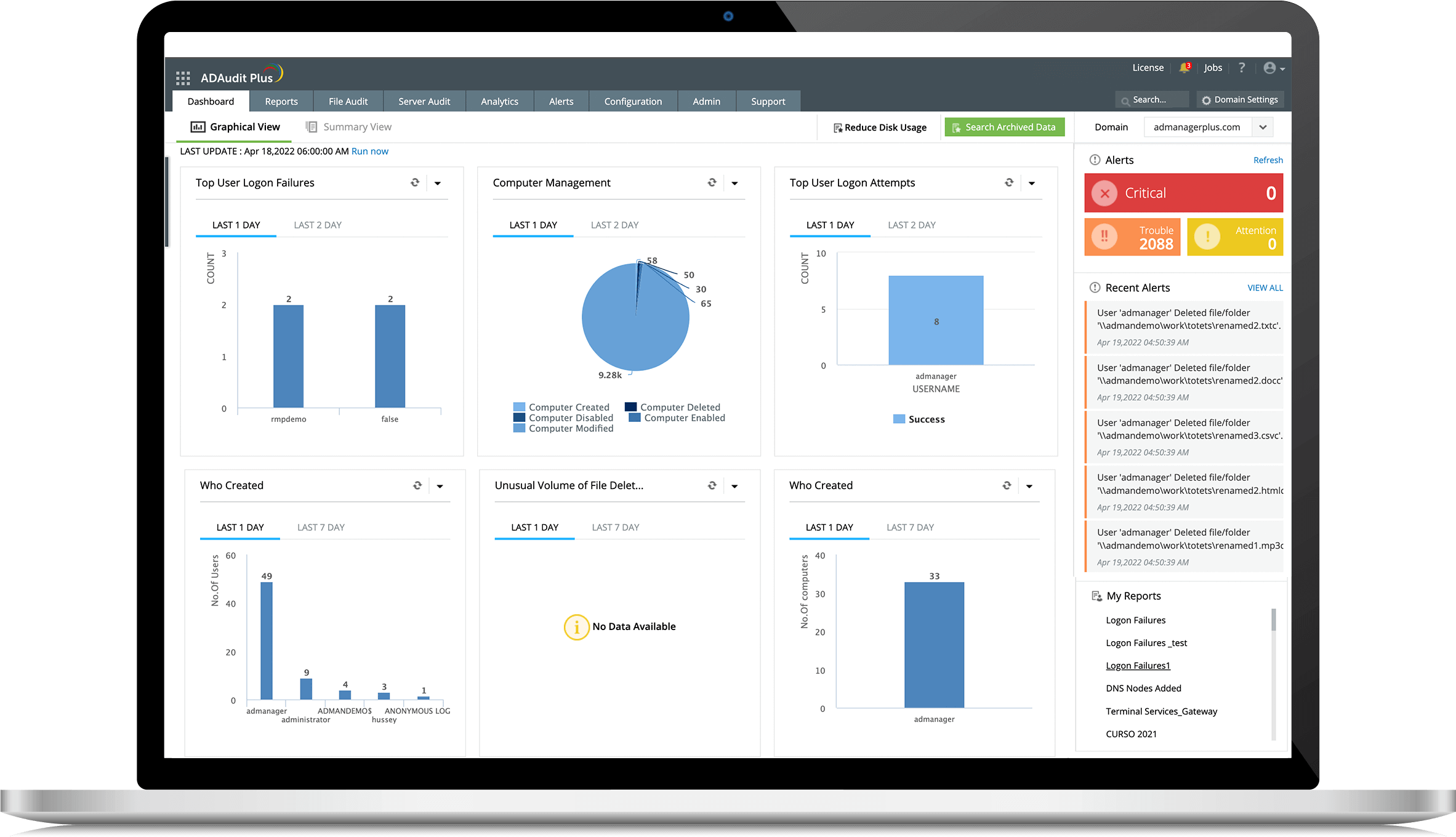Open the apps grid menu icon
This screenshot has height=837, width=1456.
pyautogui.click(x=183, y=78)
